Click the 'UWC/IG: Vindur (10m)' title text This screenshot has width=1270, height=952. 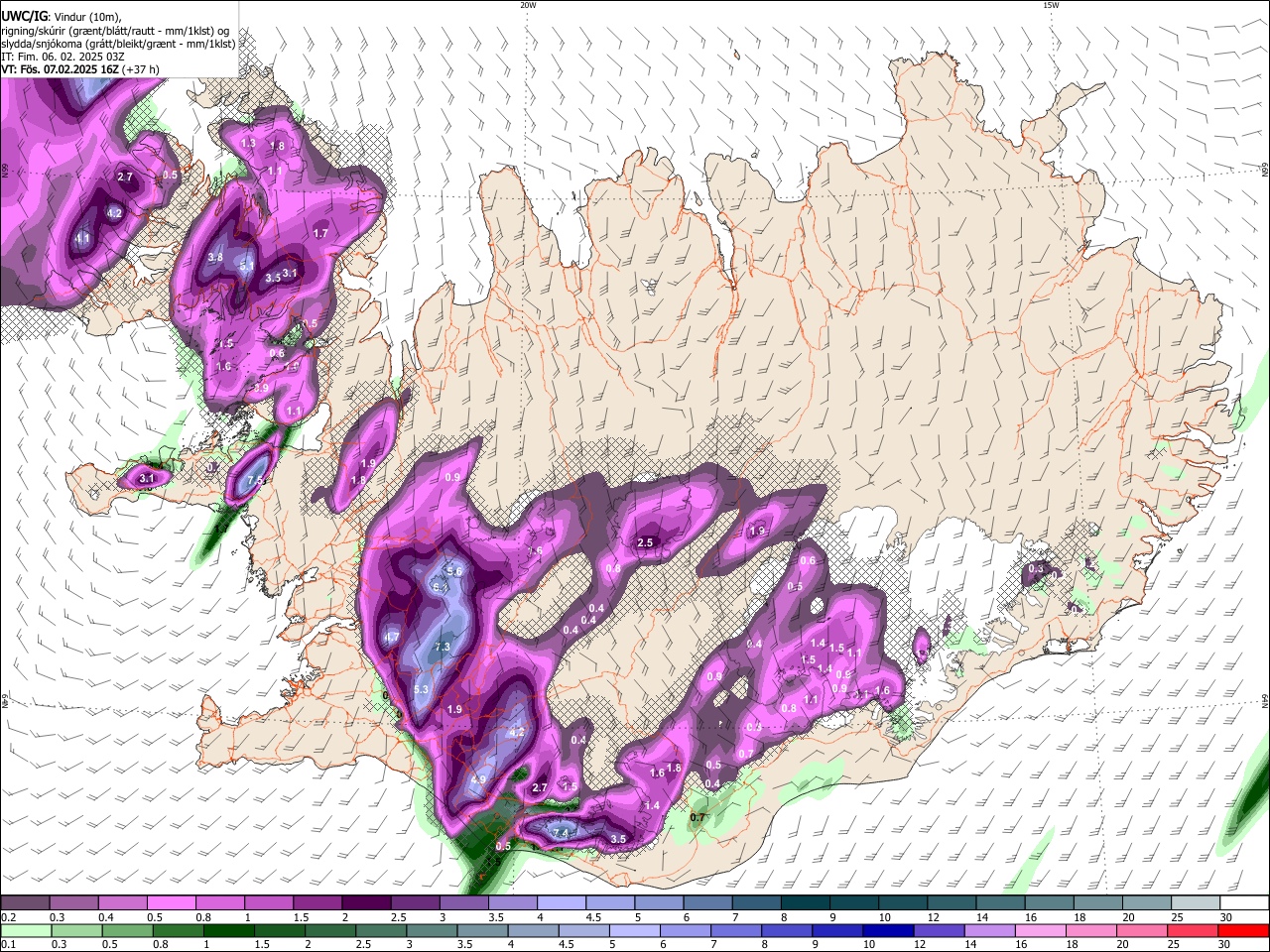(x=62, y=17)
